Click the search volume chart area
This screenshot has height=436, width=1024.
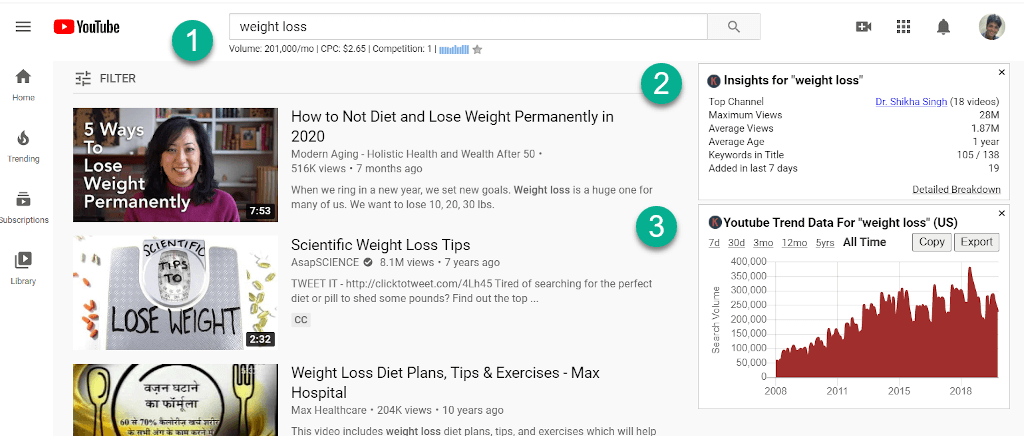(x=887, y=319)
